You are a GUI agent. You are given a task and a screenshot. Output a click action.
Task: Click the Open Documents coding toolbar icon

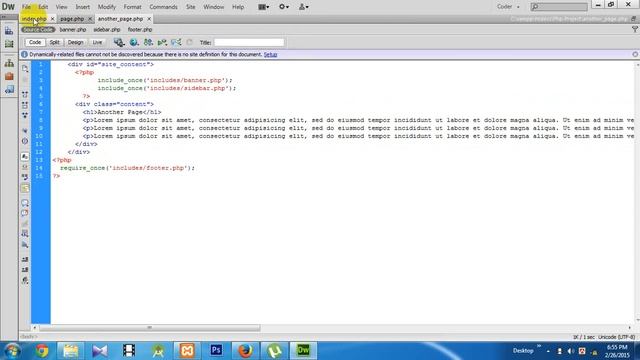(25, 69)
